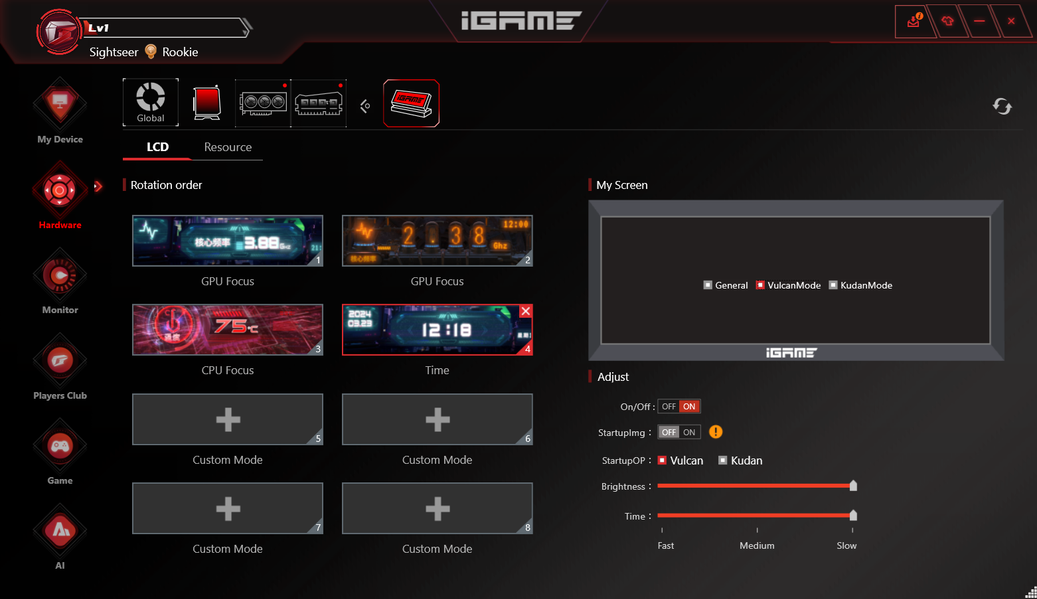
Task: Switch to the LCD tab
Action: 157,147
